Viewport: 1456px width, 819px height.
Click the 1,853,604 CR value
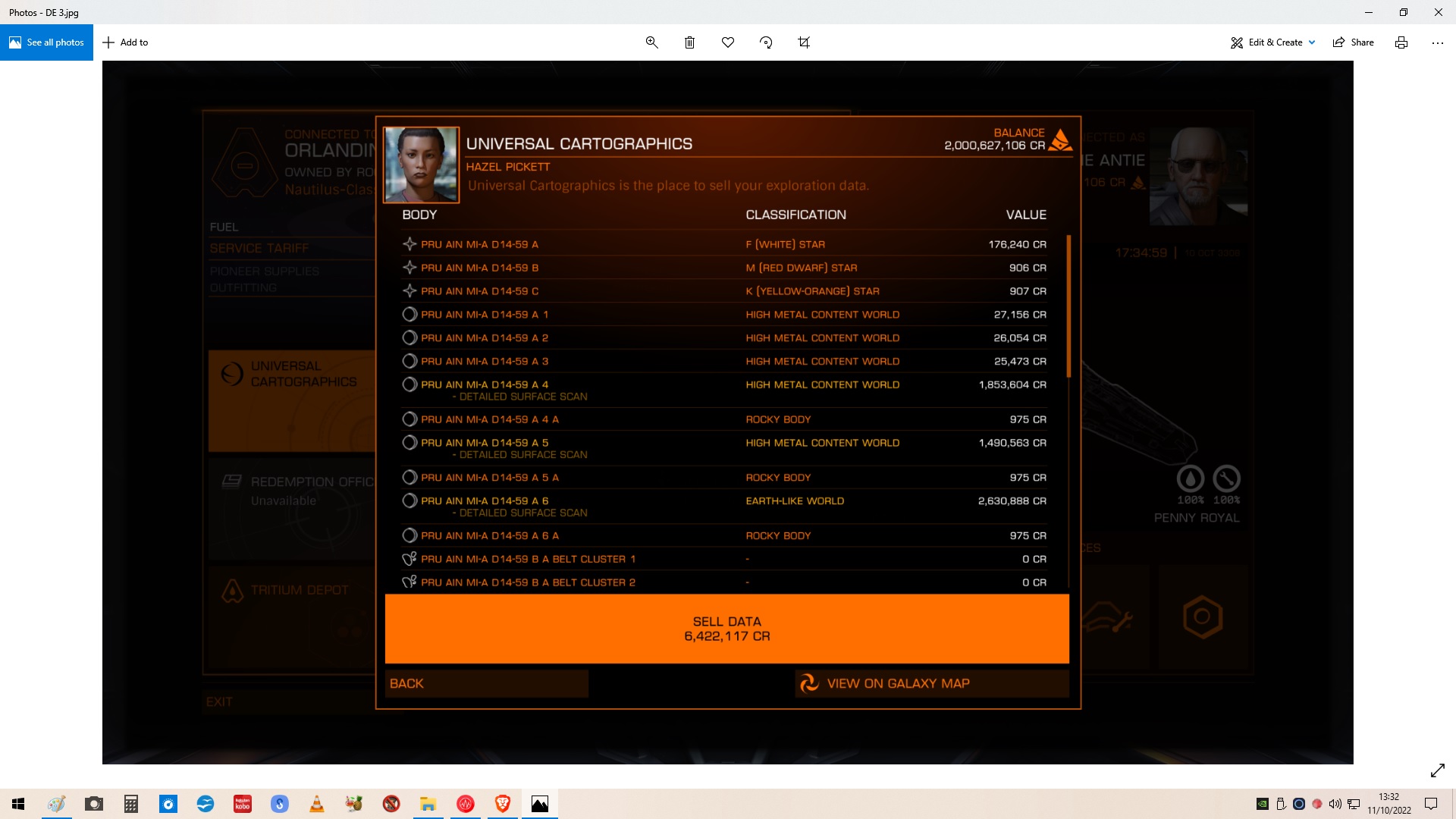1012,385
